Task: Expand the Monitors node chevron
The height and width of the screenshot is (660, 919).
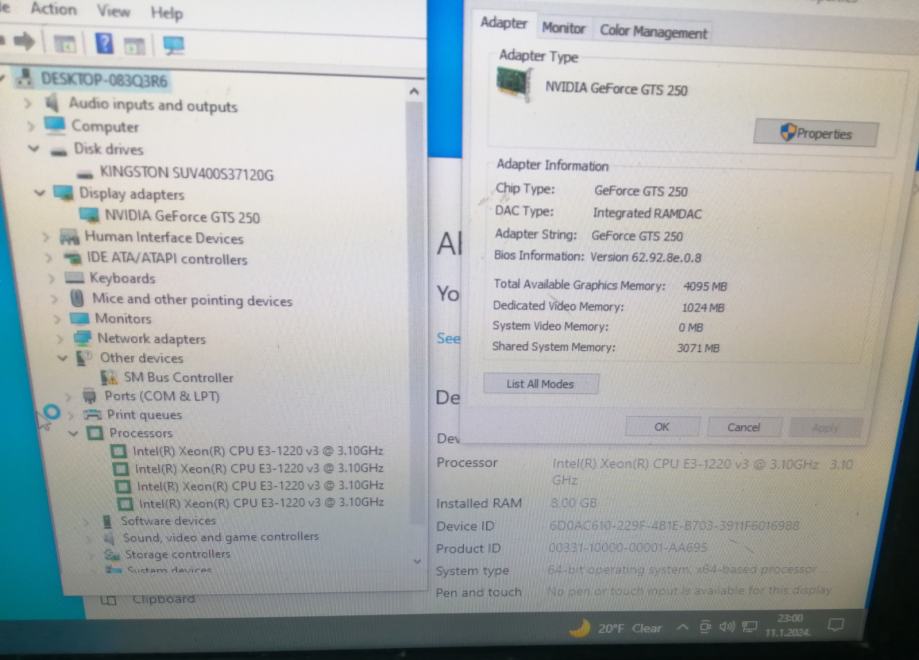Action: [x=57, y=319]
